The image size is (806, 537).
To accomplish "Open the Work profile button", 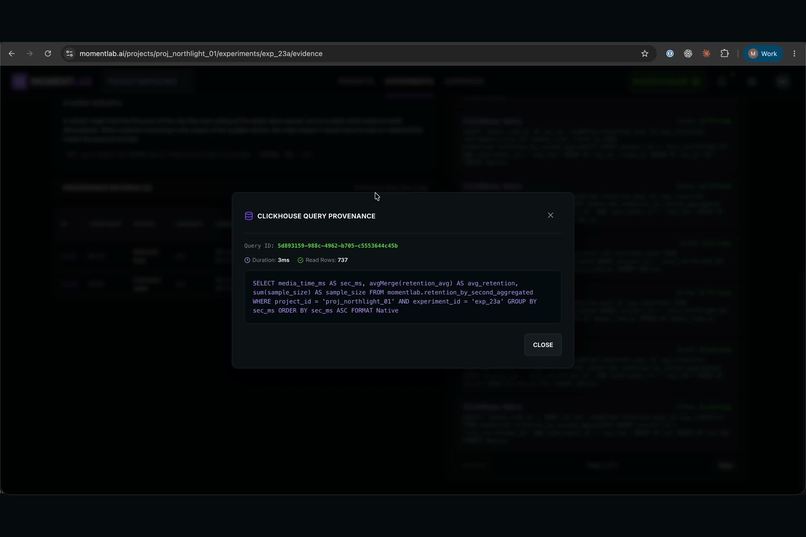I will (x=763, y=53).
